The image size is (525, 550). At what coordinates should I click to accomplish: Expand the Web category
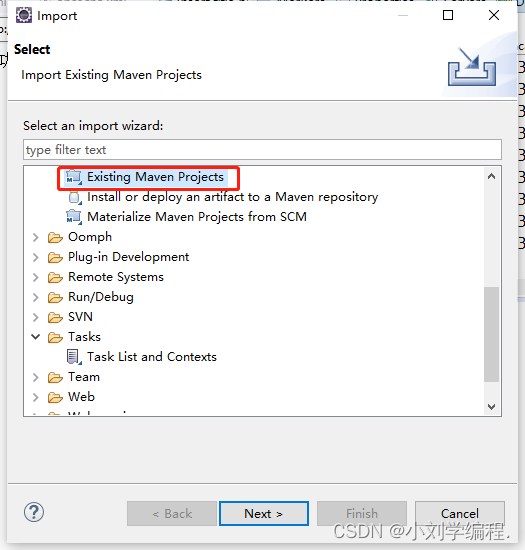[35, 397]
